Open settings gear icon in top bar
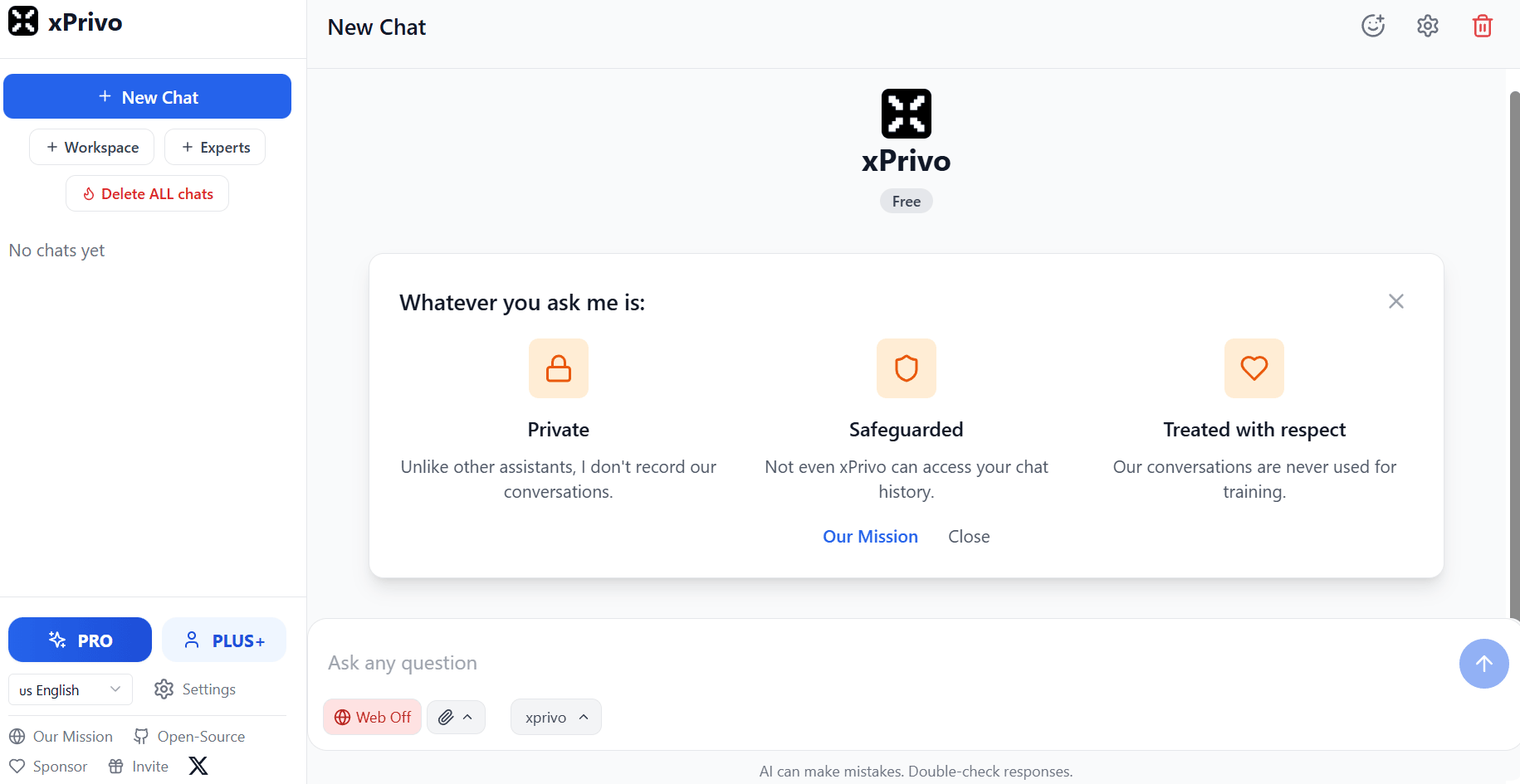The width and height of the screenshot is (1520, 784). (x=1428, y=26)
